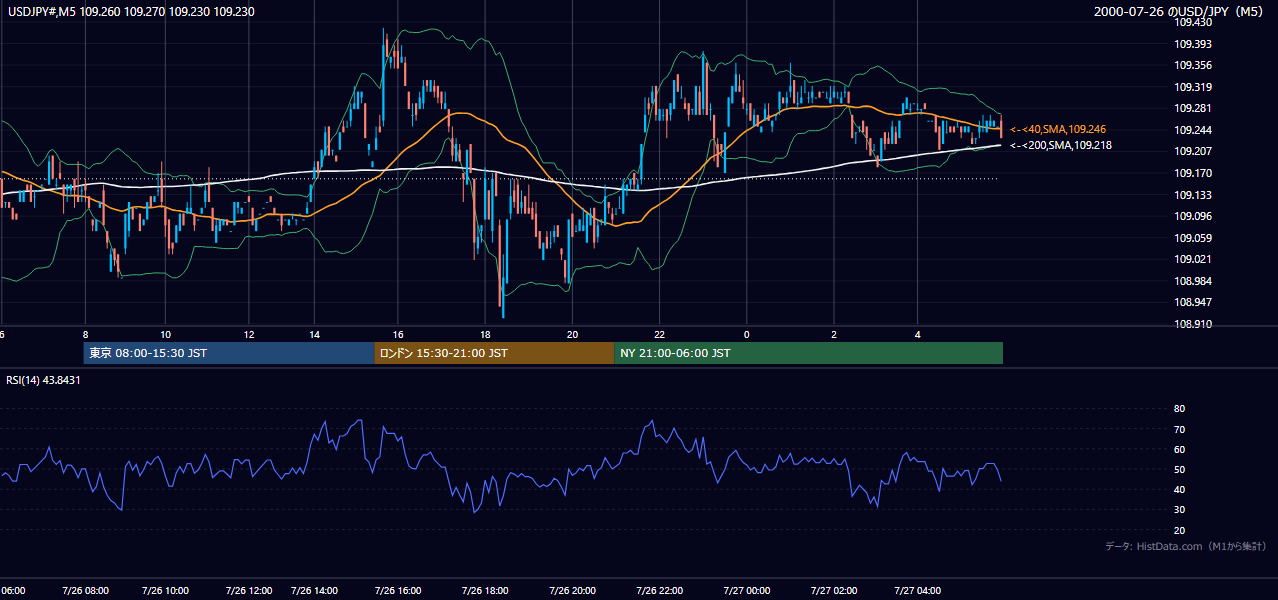
Task: Click the 109.059 price axis label
Action: (x=1193, y=238)
